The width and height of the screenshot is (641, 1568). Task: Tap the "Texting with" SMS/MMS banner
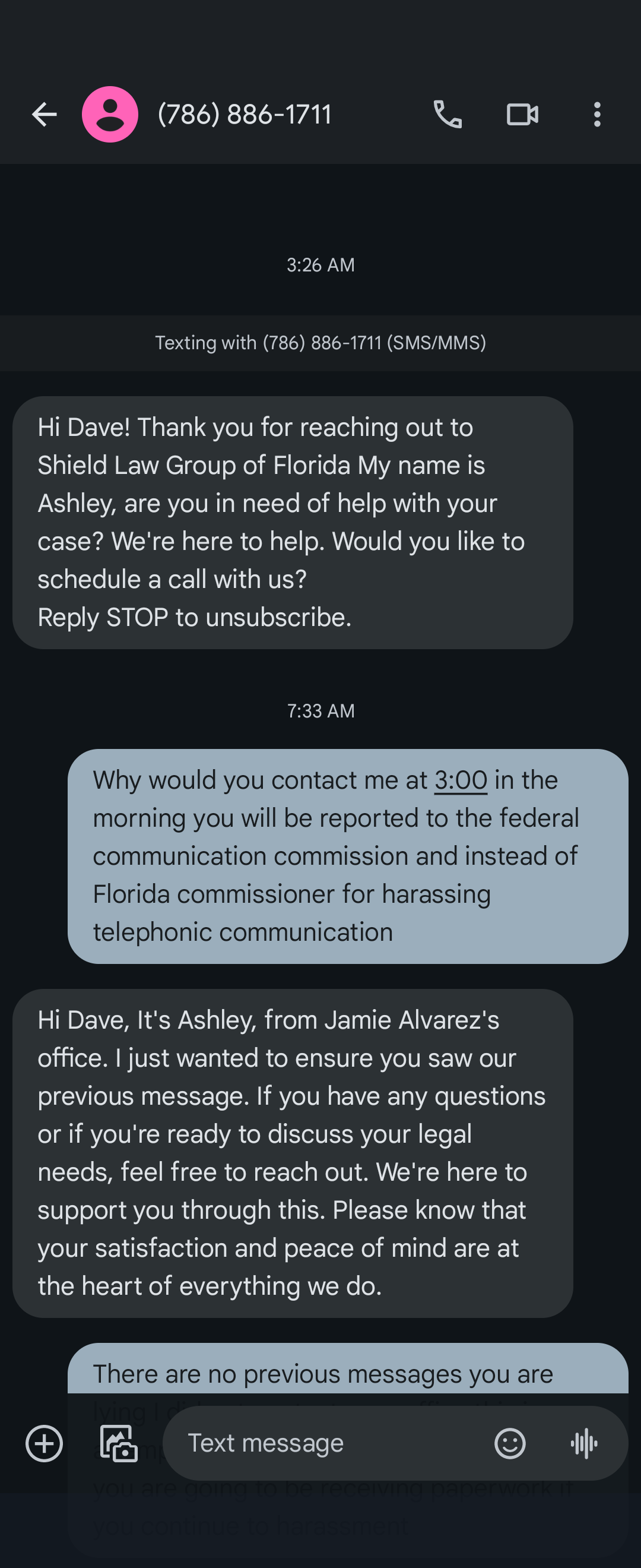[x=320, y=343]
